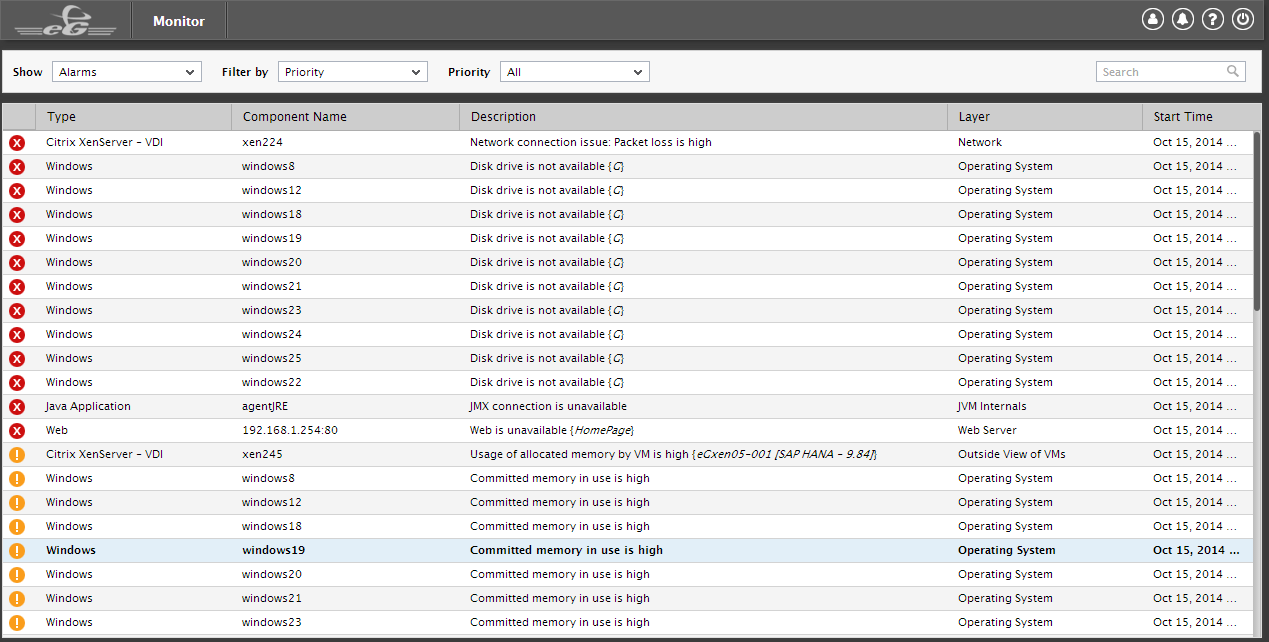Click critical alarm icon for windows22 row
The height and width of the screenshot is (642, 1269).
click(x=17, y=382)
